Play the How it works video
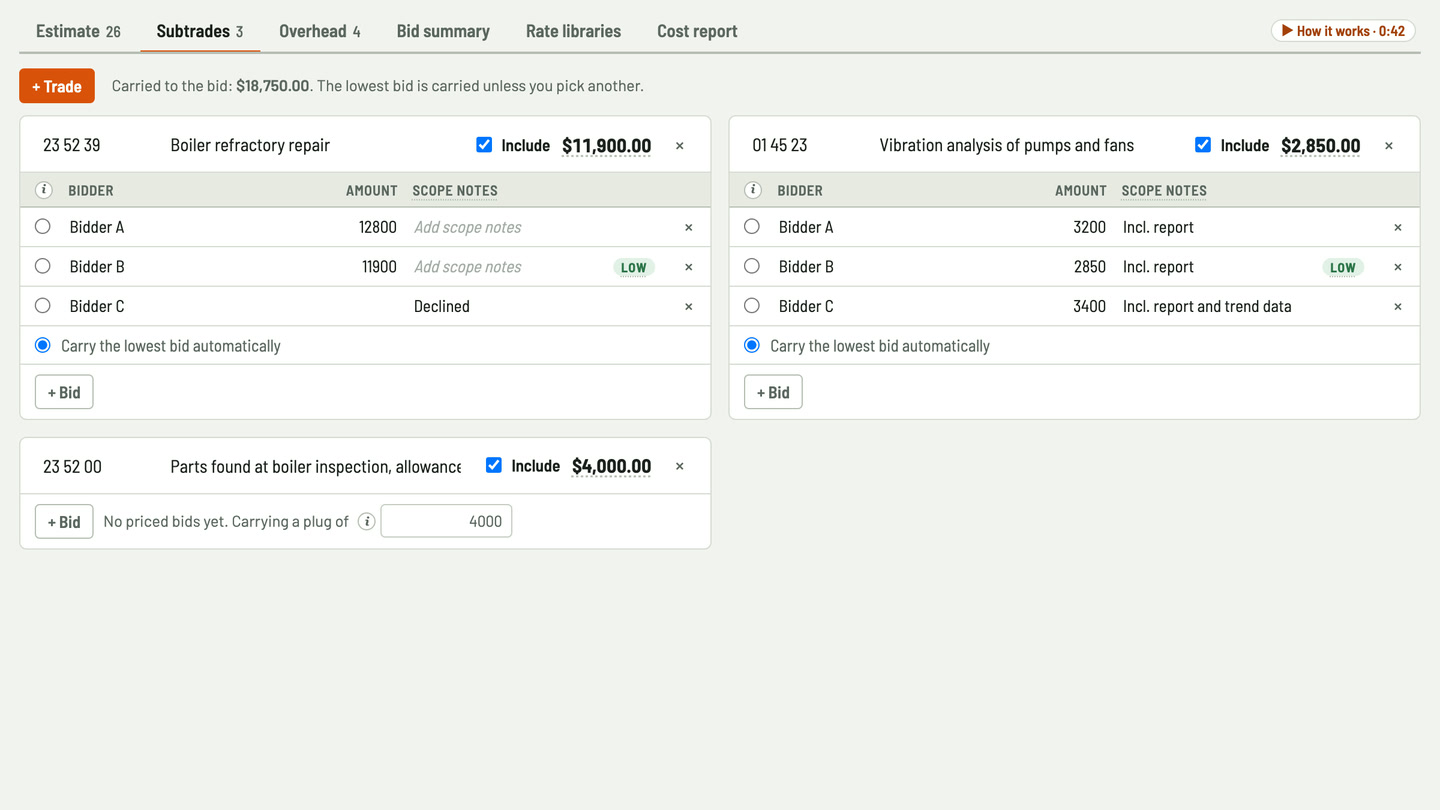Viewport: 1440px width, 810px height. [1343, 31]
